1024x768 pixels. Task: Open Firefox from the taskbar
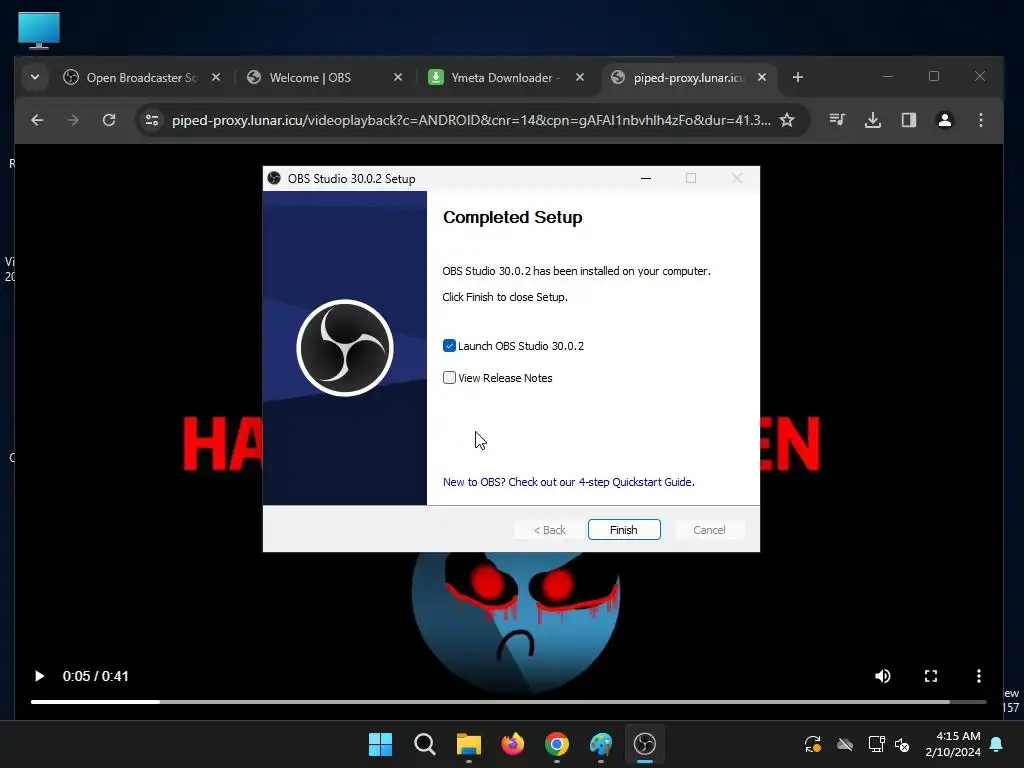[x=513, y=744]
